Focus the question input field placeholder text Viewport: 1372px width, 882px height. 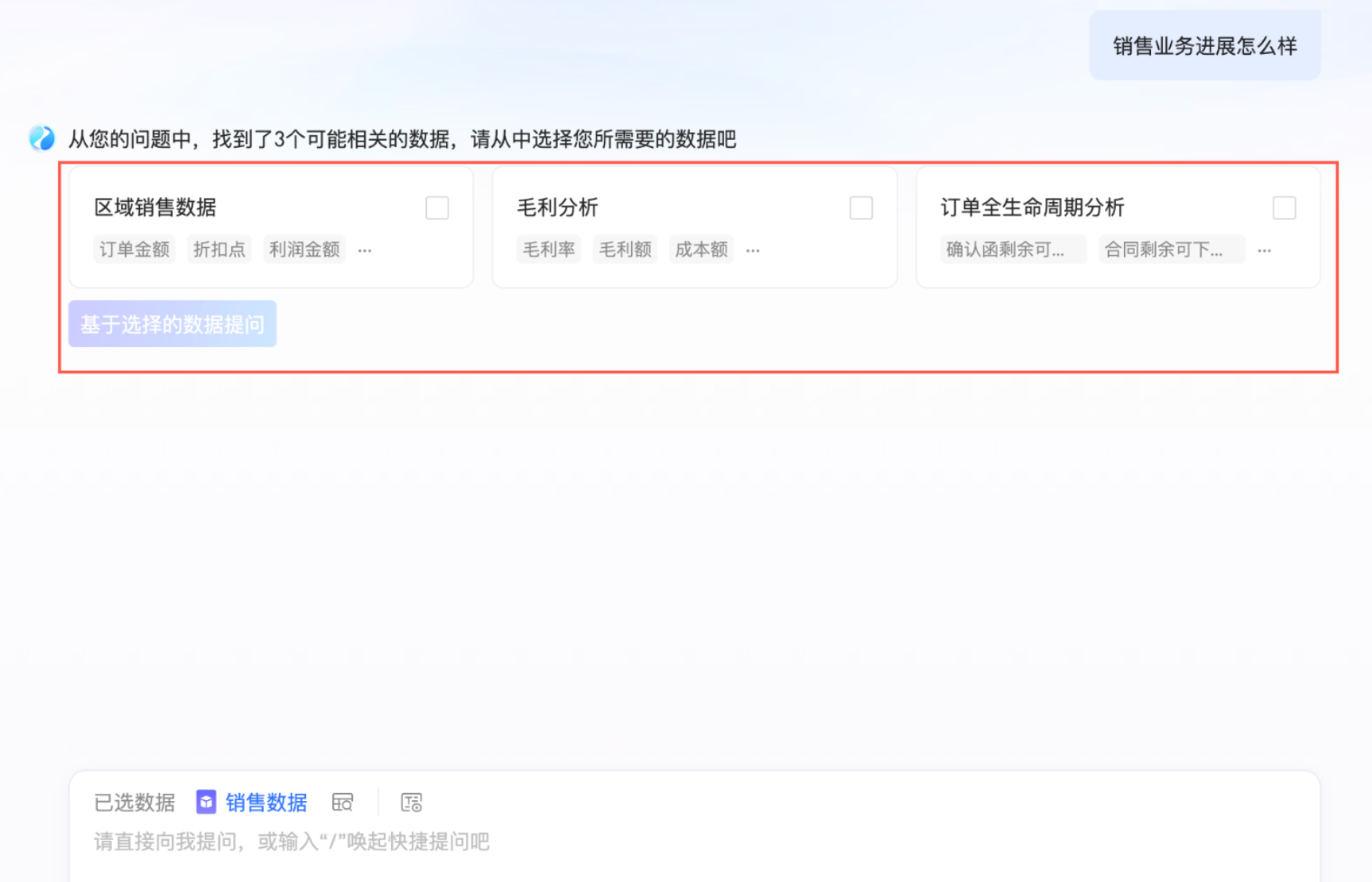click(x=292, y=841)
